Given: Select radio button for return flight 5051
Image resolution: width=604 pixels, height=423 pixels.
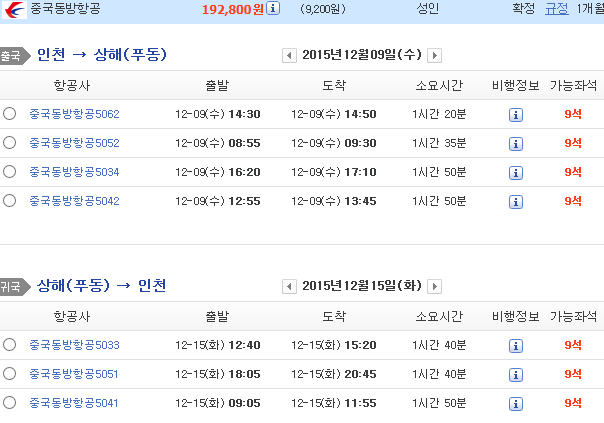Looking at the screenshot, I should (9, 373).
